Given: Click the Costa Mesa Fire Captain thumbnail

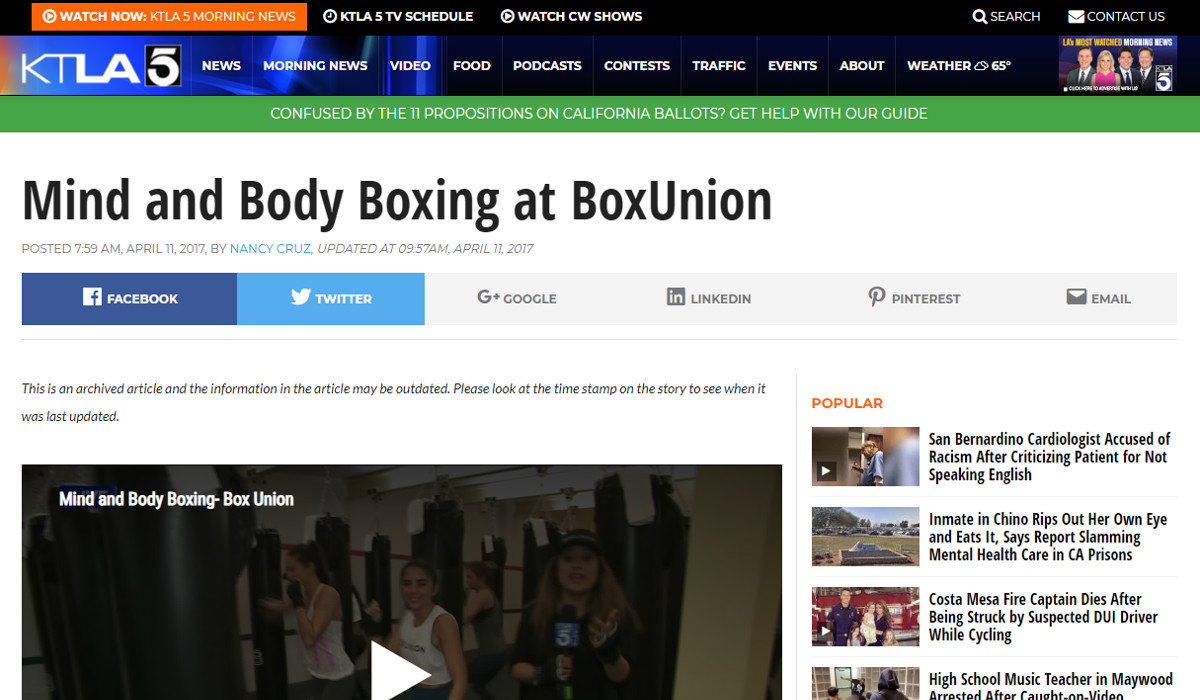Looking at the screenshot, I should pyautogui.click(x=865, y=617).
